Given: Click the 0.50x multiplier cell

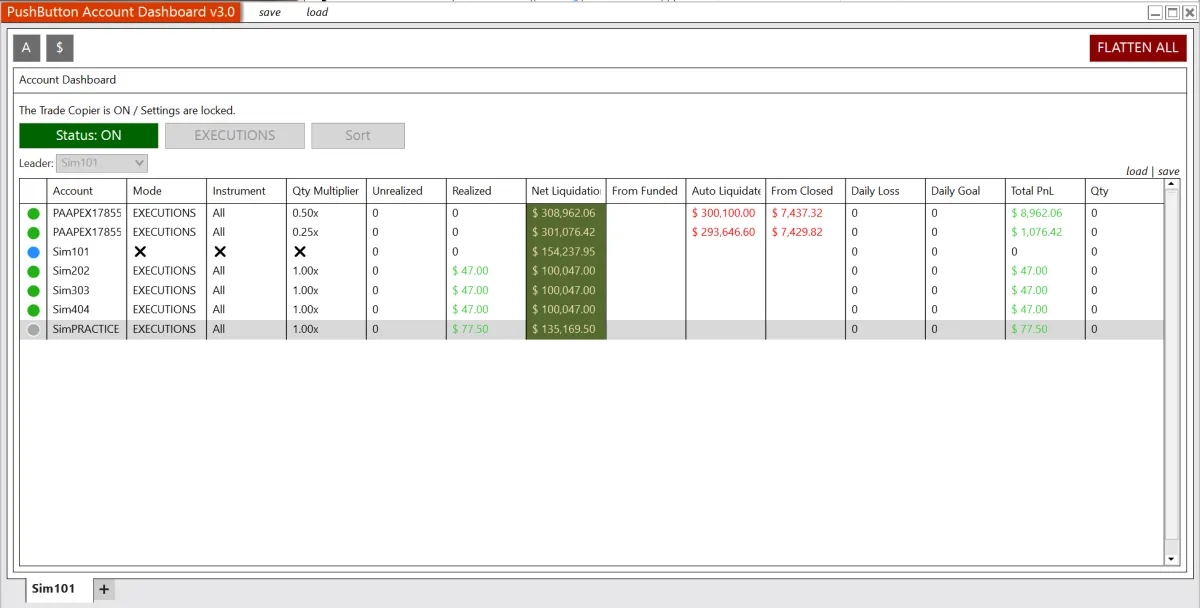Looking at the screenshot, I should tap(327, 213).
